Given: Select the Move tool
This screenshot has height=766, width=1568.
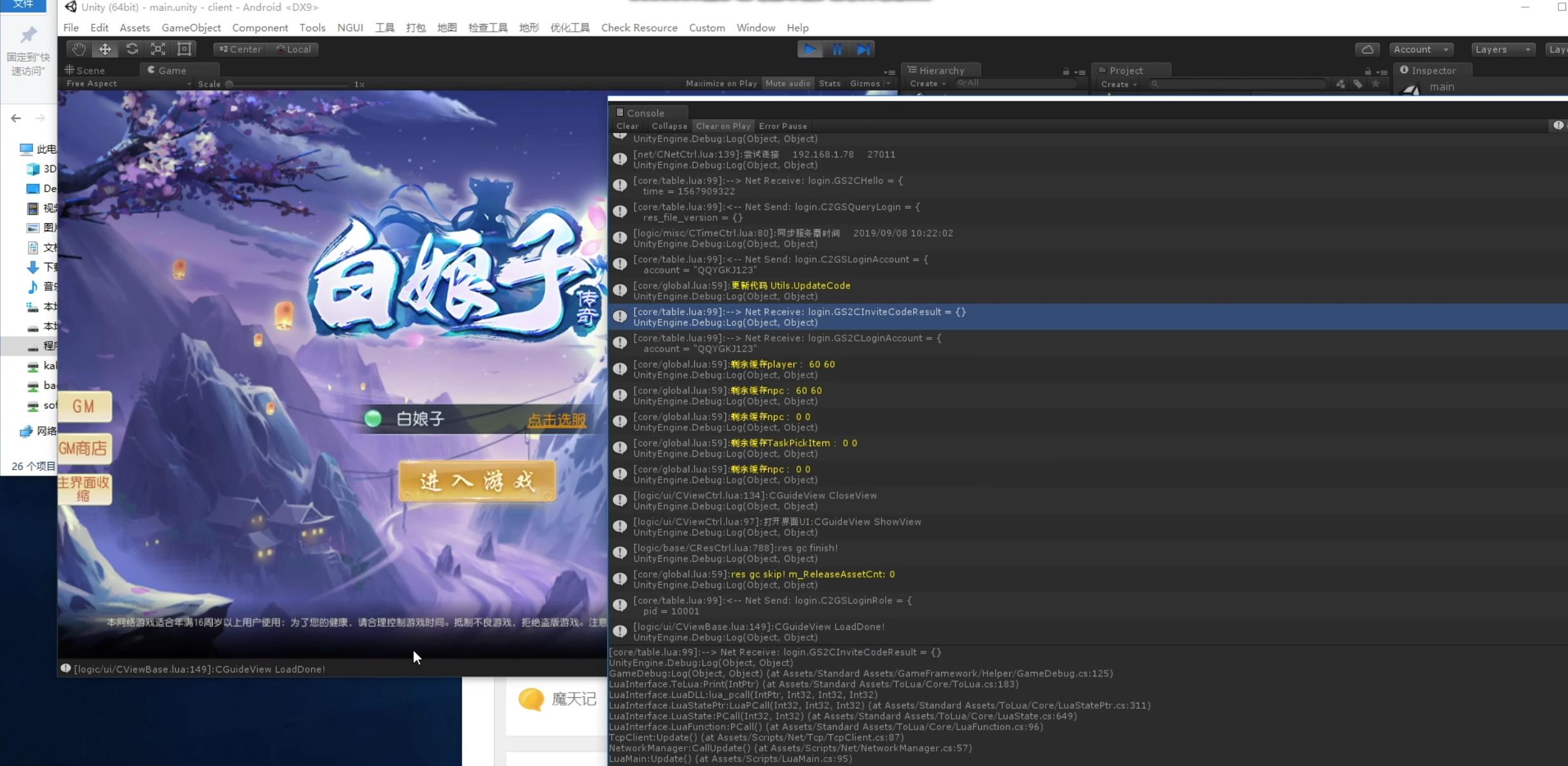Looking at the screenshot, I should 105,49.
